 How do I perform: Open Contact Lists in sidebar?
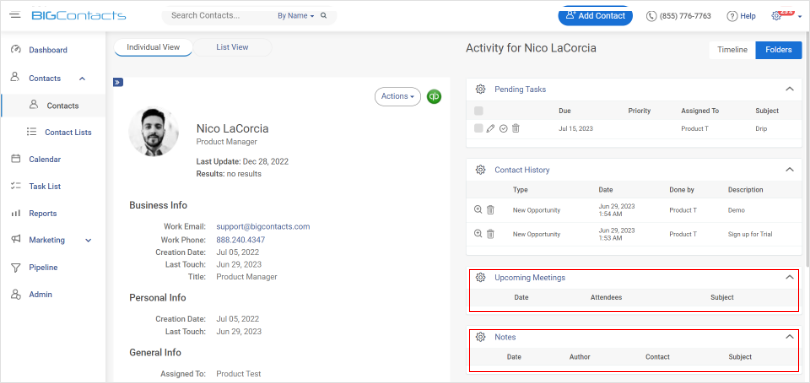pyautogui.click(x=68, y=132)
